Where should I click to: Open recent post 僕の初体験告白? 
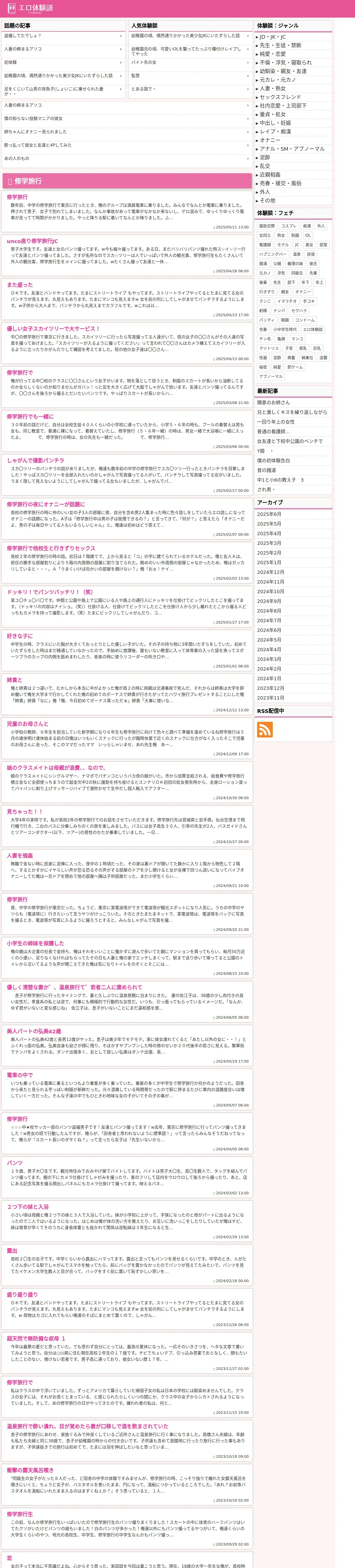pyautogui.click(x=274, y=461)
